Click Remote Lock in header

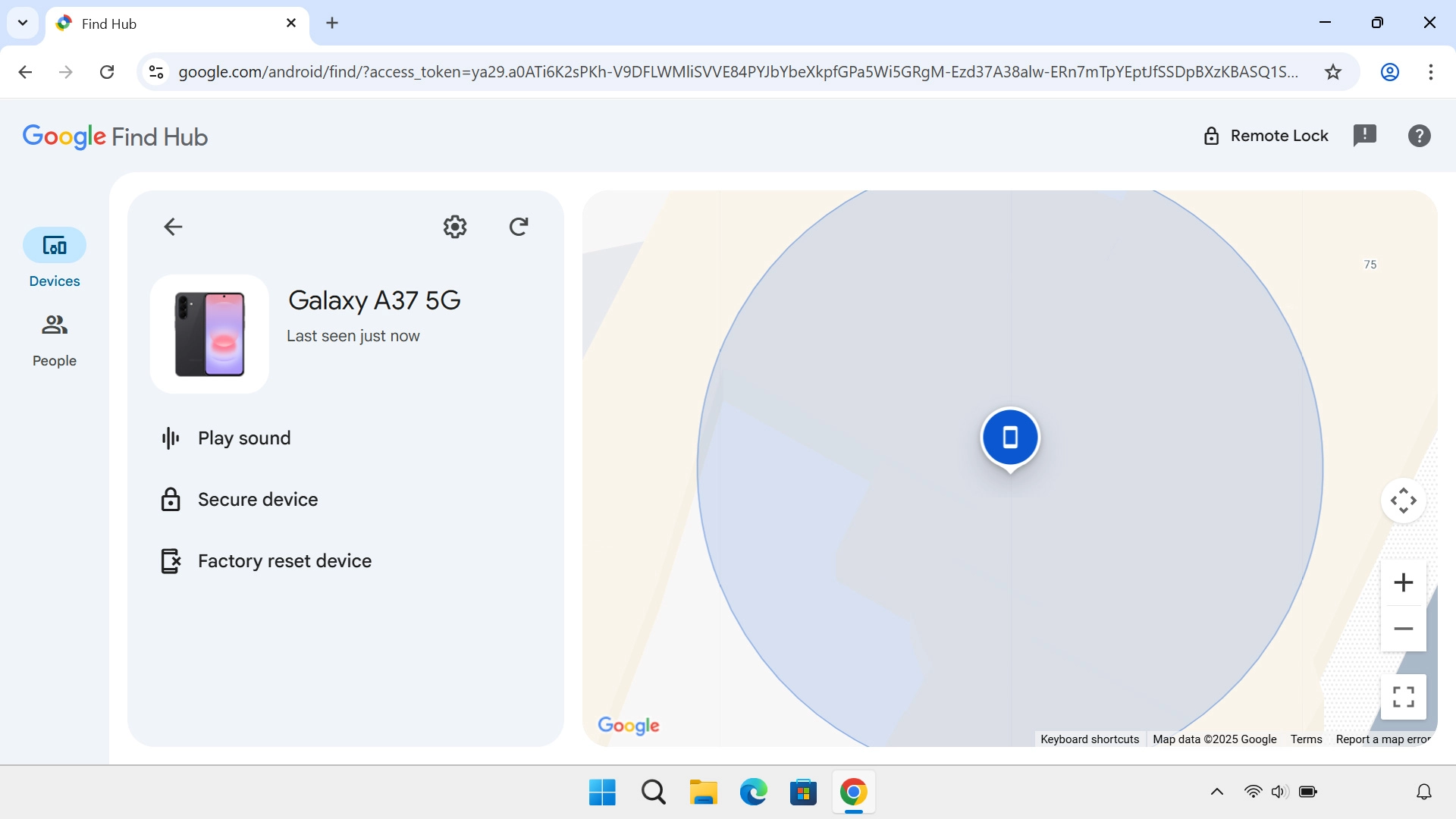tap(1266, 136)
